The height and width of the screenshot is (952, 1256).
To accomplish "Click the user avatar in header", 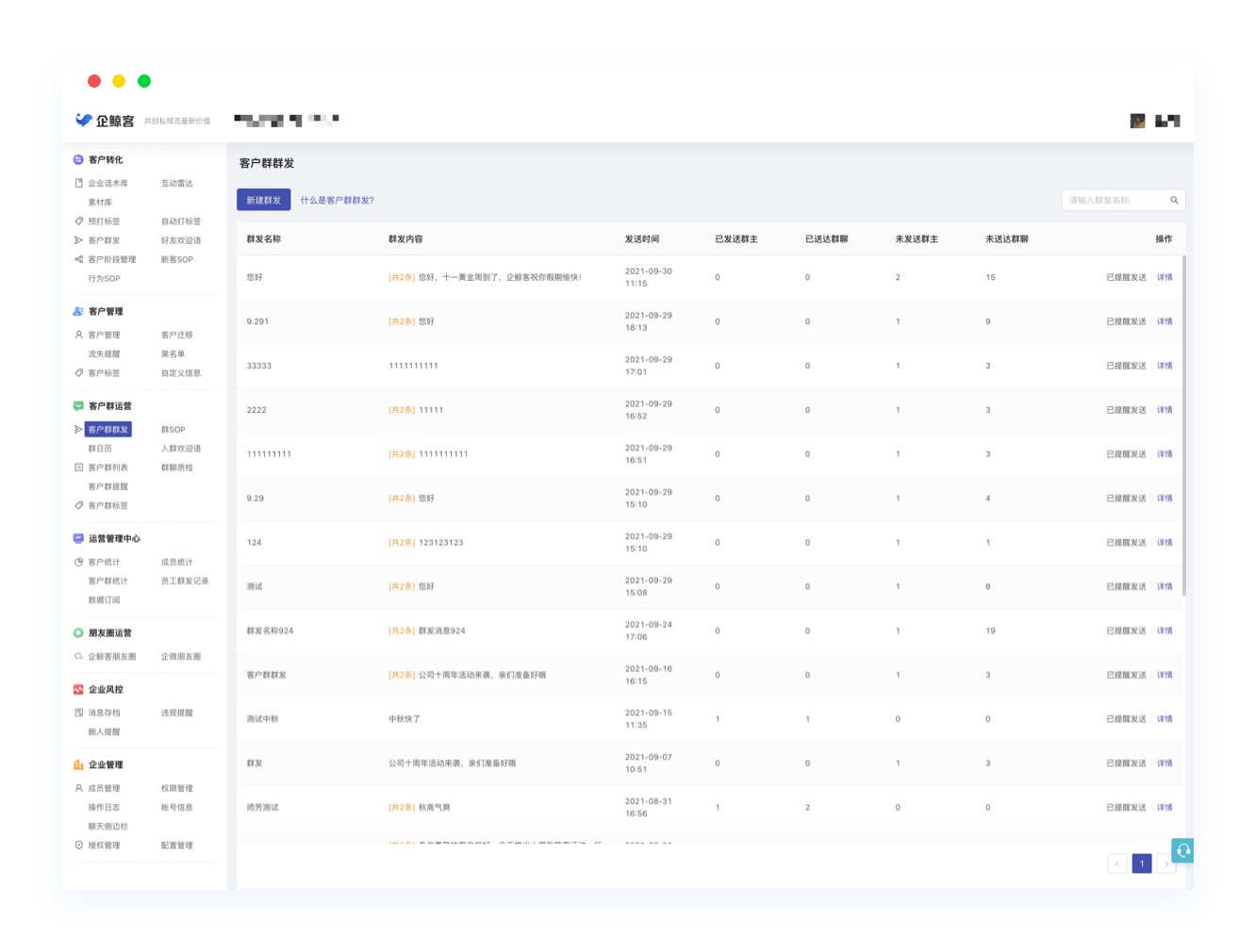I will coord(1137,121).
